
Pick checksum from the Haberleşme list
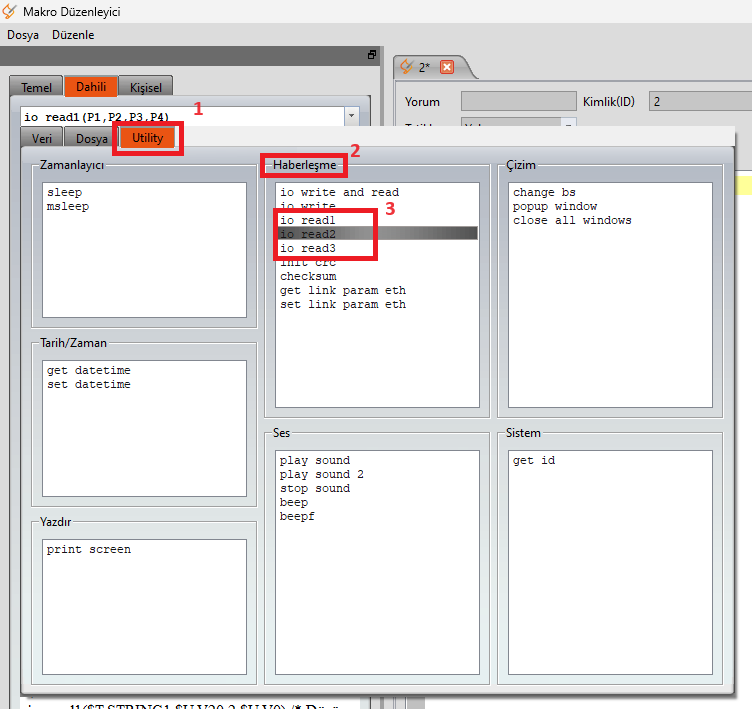tap(308, 276)
